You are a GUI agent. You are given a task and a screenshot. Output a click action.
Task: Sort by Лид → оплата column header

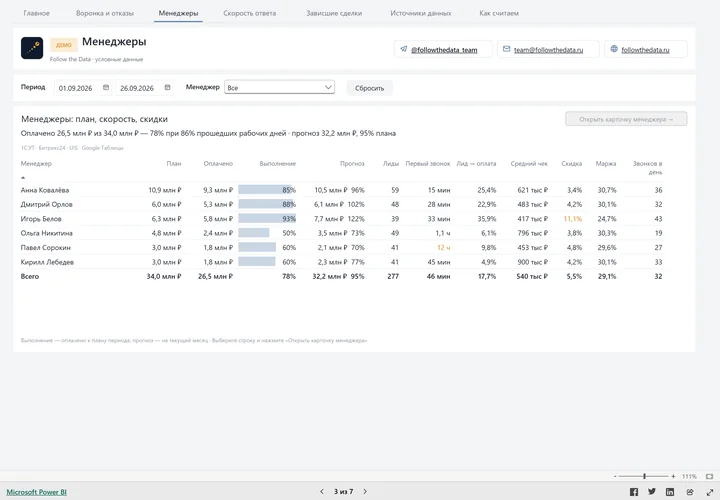pos(476,163)
